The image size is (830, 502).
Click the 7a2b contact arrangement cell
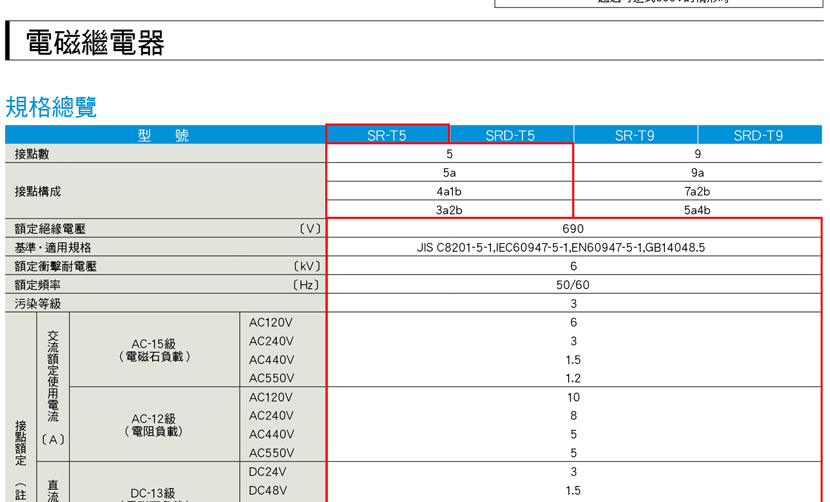[698, 192]
